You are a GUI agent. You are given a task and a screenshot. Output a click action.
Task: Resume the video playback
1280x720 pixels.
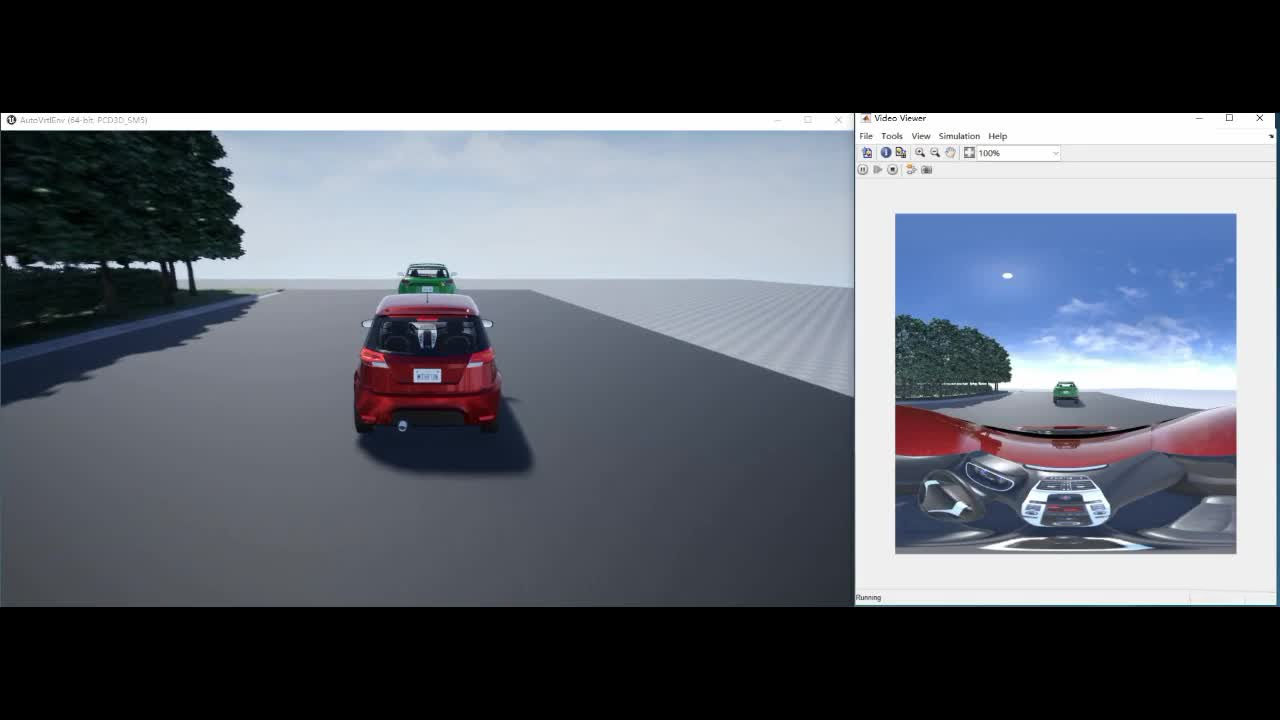(878, 170)
